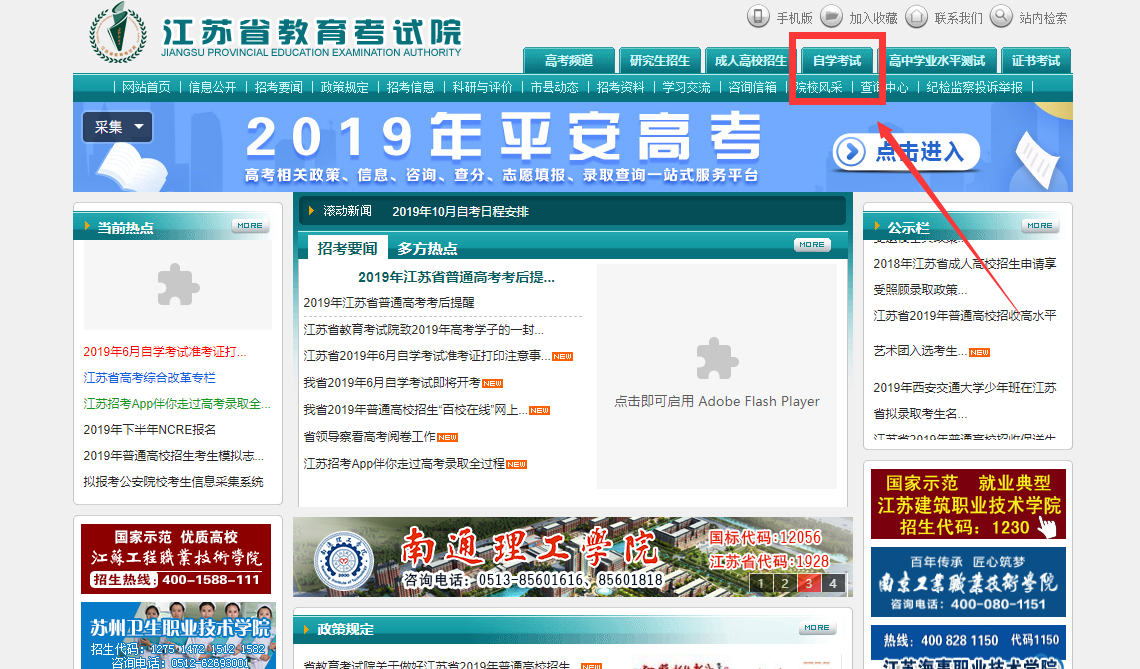Click the Flash plugin puzzle icon in 当前热点
Viewport: 1140px width, 669px height.
177,285
